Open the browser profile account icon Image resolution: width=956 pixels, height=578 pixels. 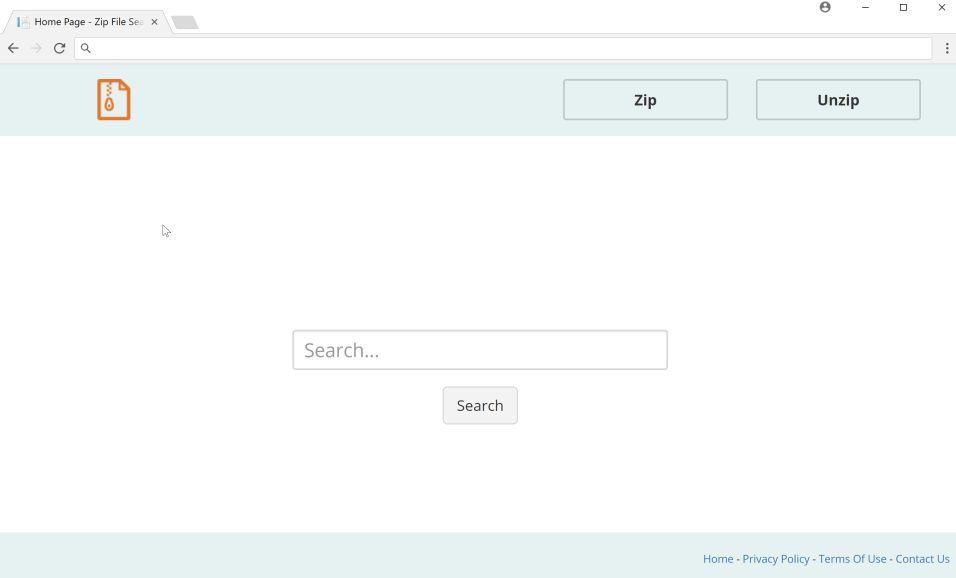coord(824,7)
